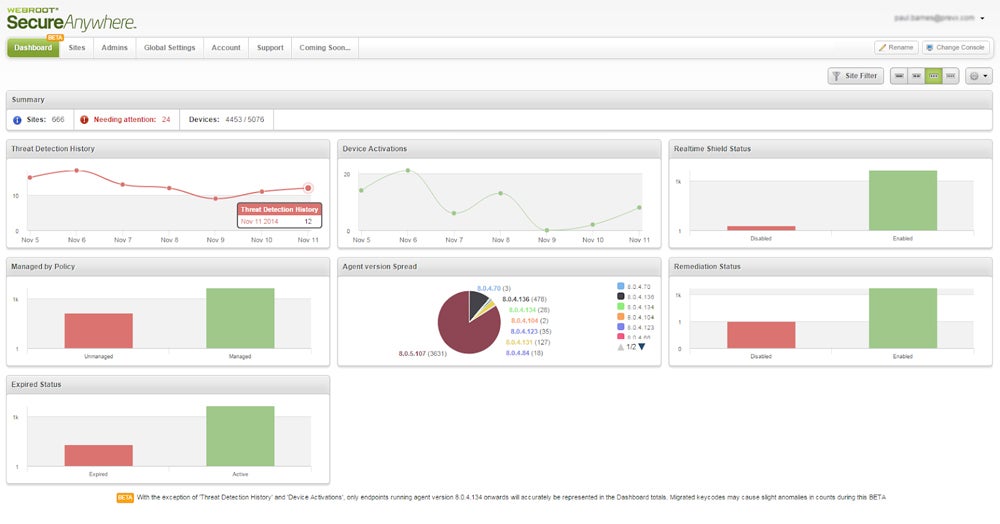Select the one-column layout icon
The image size is (1000, 524).
pyautogui.click(x=900, y=76)
